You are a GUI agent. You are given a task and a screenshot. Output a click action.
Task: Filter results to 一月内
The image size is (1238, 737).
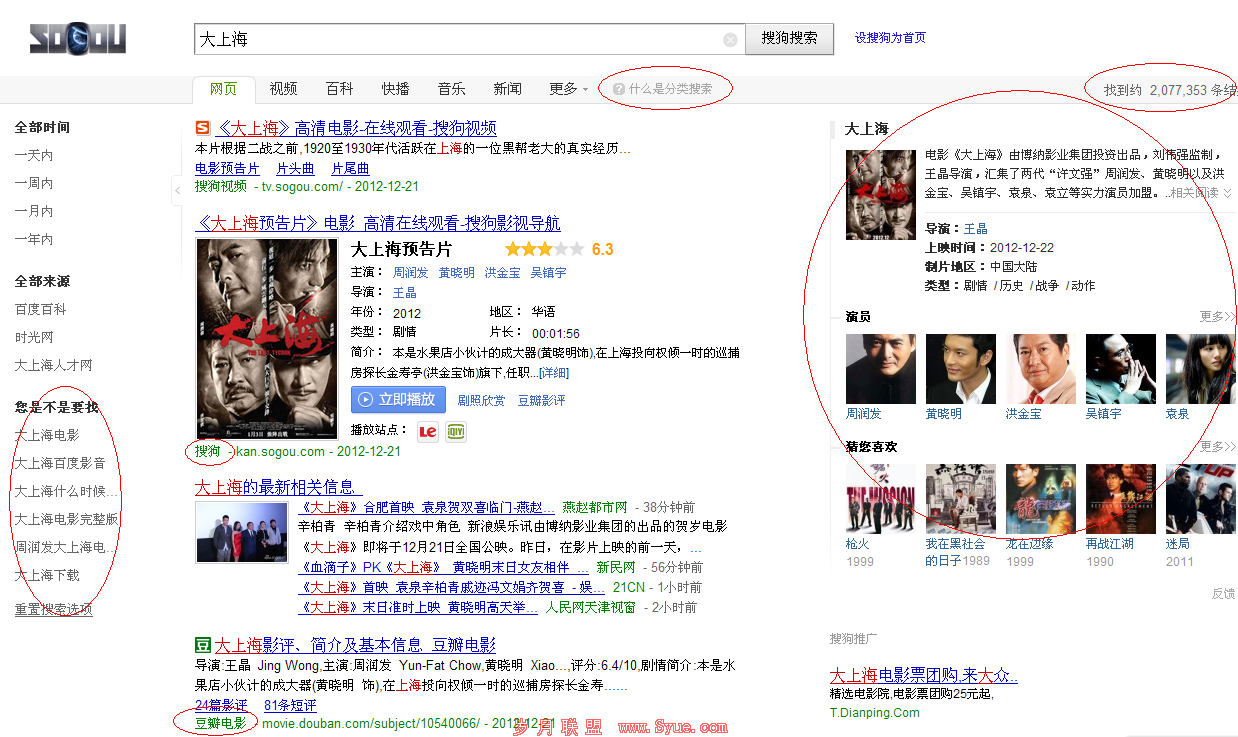coord(34,212)
